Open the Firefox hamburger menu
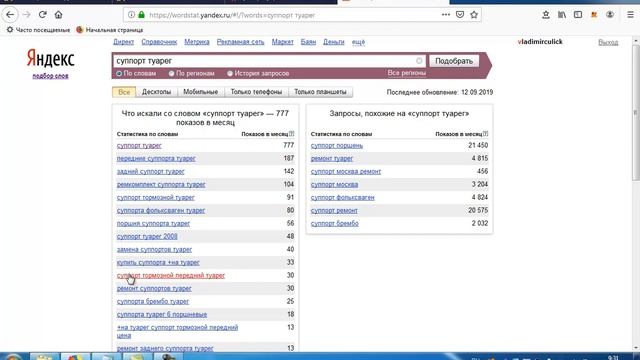Screen dimensions: 640x360 pos(630,15)
